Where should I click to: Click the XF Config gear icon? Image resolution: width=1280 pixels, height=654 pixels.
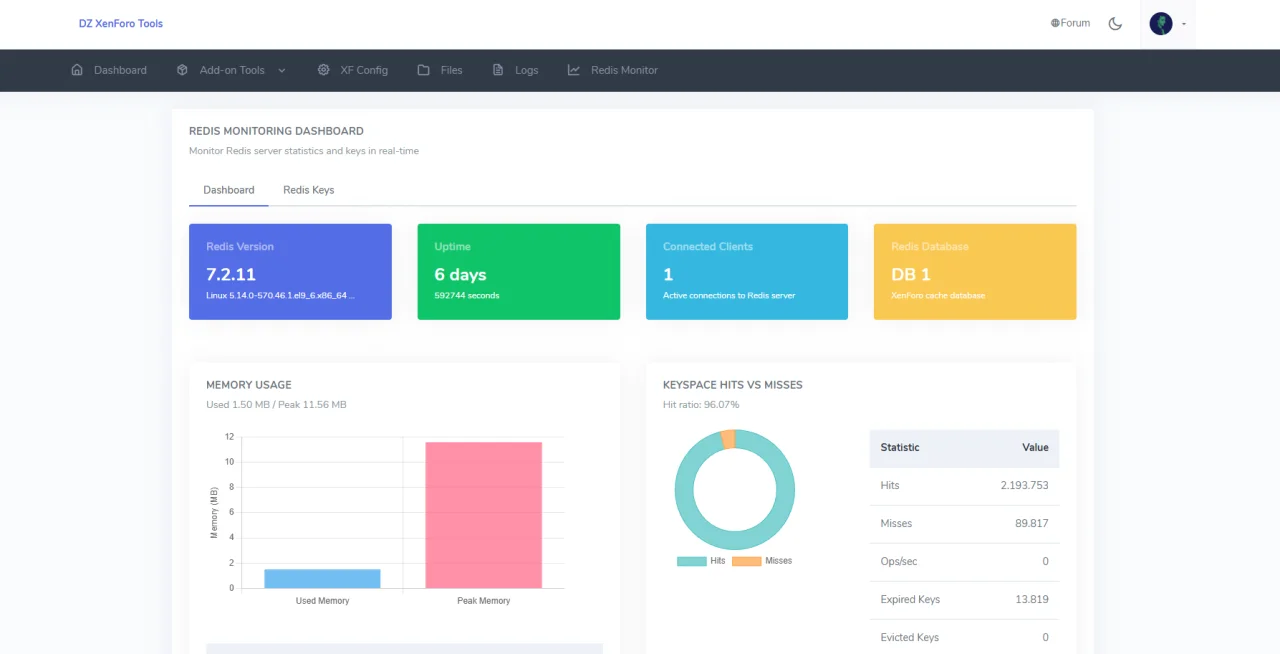323,70
